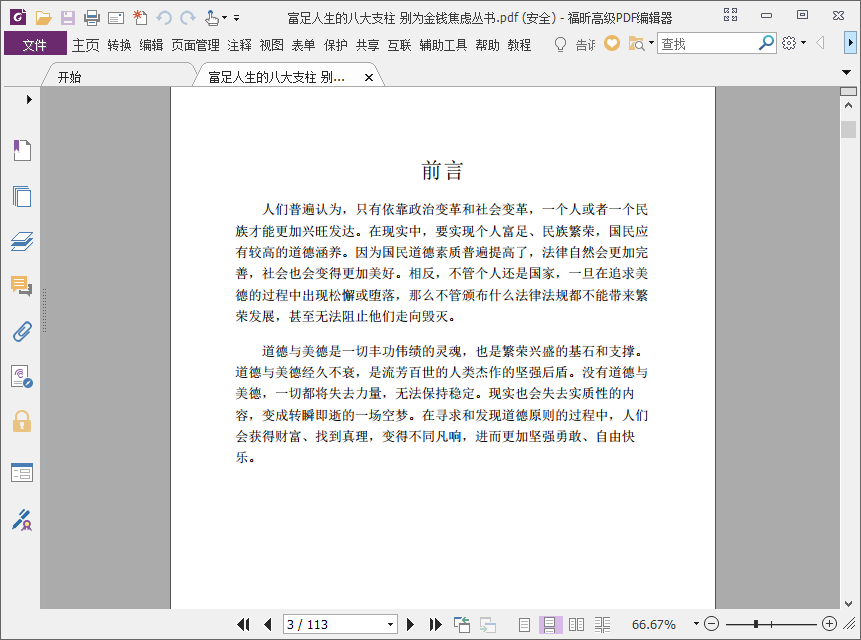Open the Attachments paperclip panel
Image resolution: width=861 pixels, height=640 pixels.
[22, 332]
